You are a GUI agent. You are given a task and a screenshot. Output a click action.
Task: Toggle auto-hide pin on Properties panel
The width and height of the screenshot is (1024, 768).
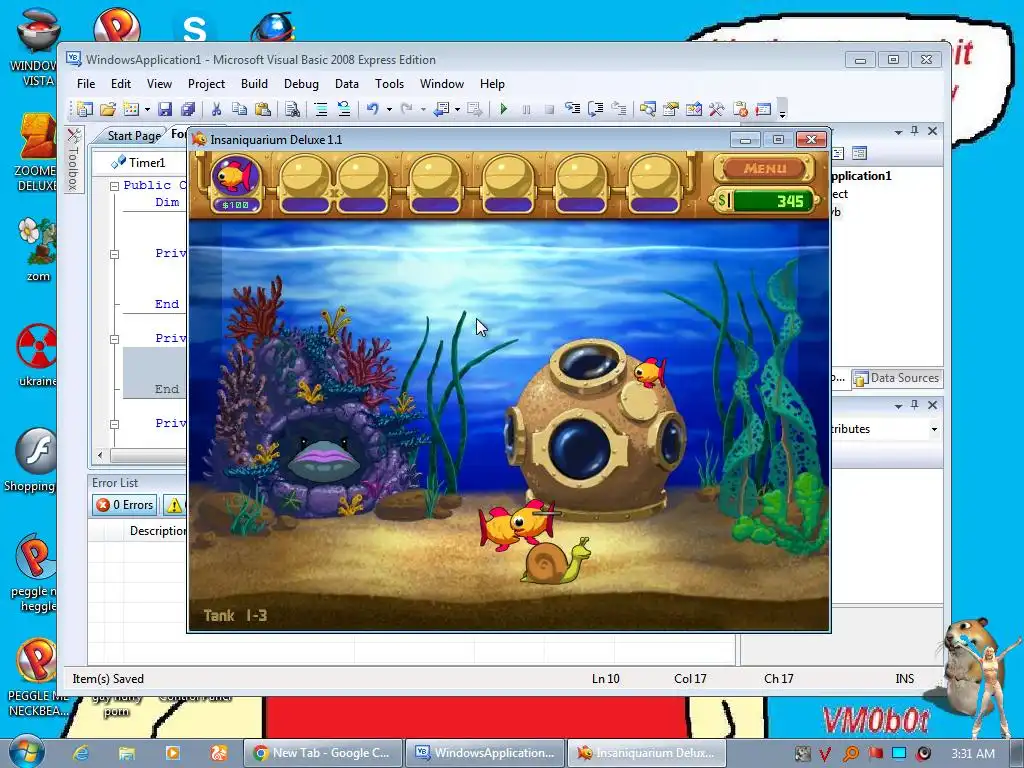915,405
